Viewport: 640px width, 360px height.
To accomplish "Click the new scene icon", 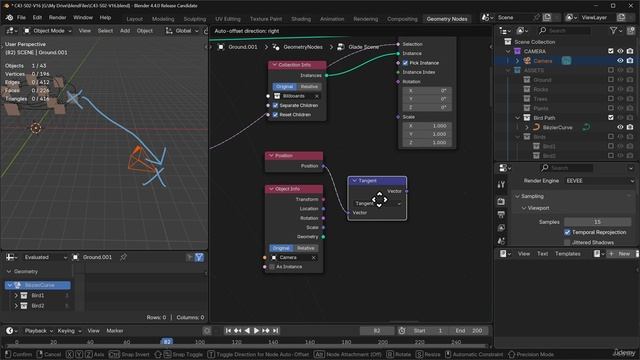I will (x=547, y=18).
